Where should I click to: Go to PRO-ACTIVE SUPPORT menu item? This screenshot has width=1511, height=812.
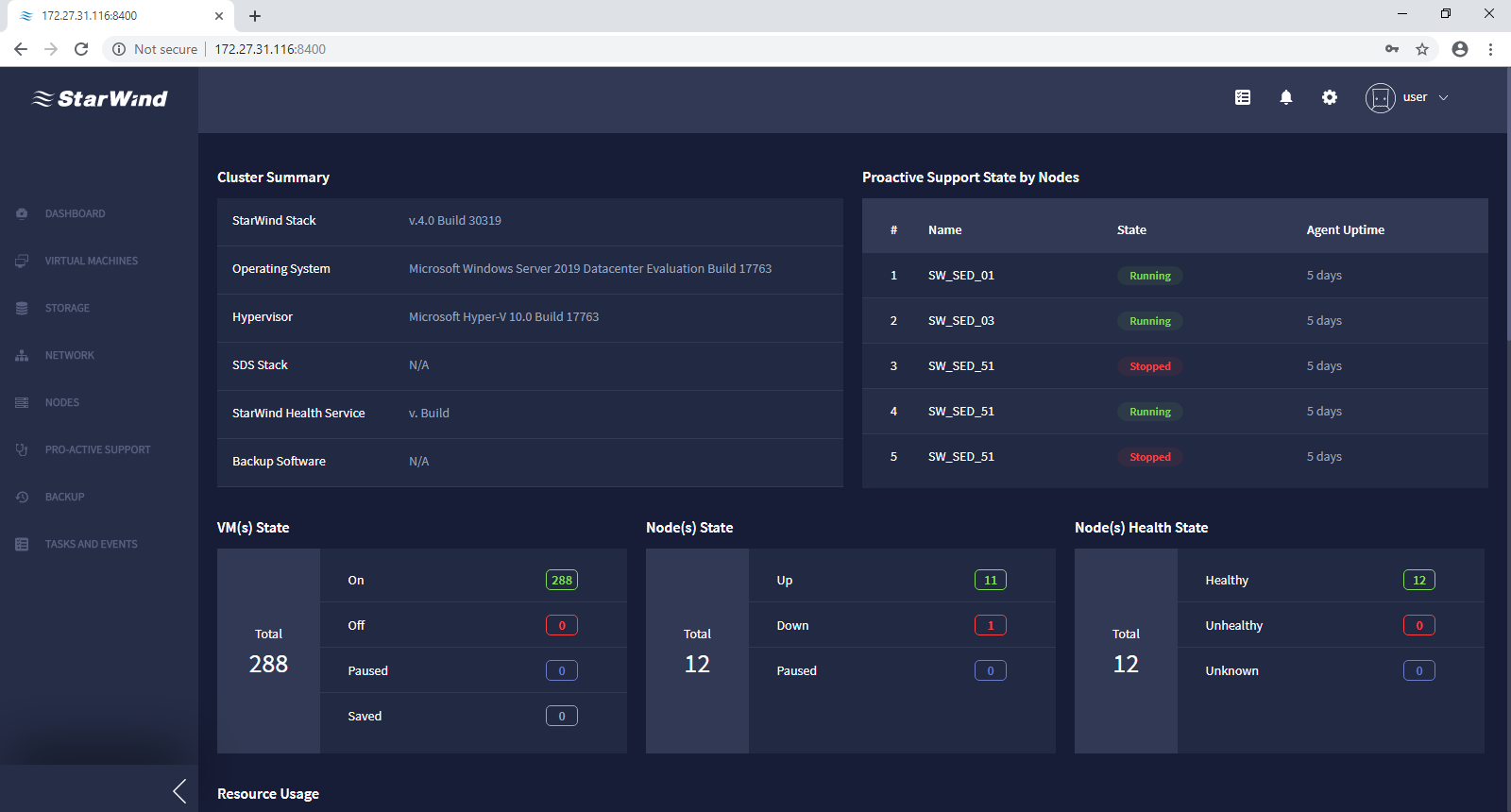98,449
